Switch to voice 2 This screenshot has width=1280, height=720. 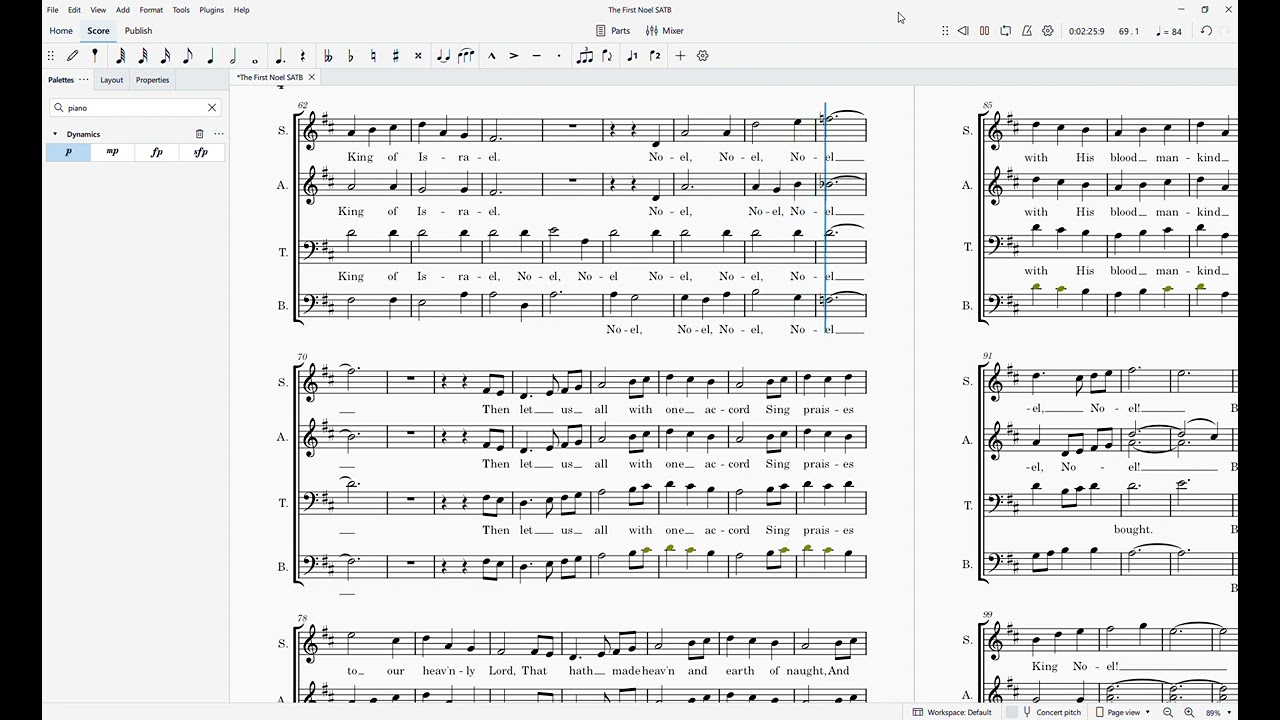pyautogui.click(x=655, y=56)
